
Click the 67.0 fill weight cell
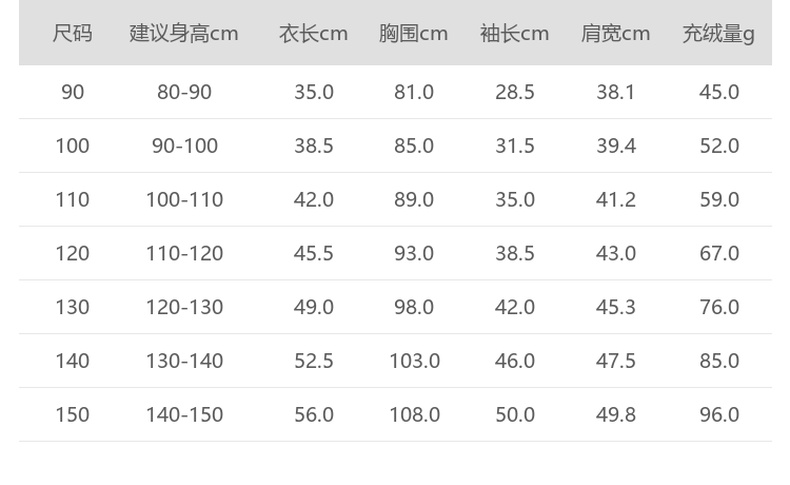719,253
